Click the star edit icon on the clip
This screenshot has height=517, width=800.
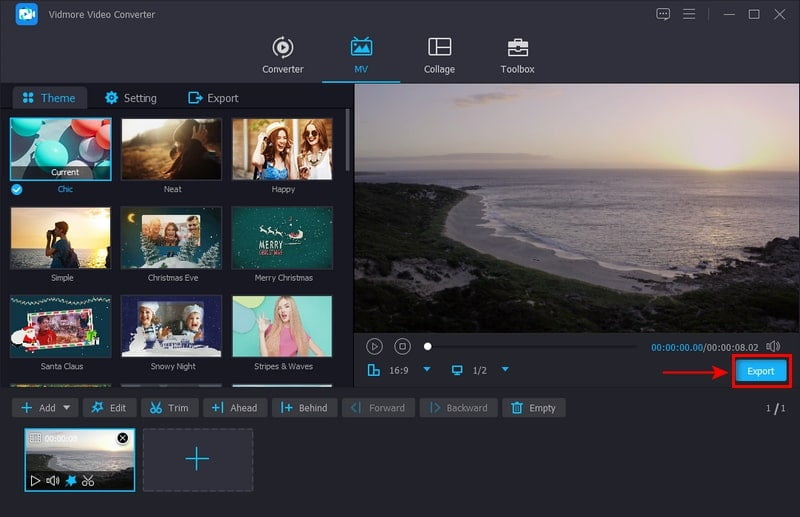[70, 481]
